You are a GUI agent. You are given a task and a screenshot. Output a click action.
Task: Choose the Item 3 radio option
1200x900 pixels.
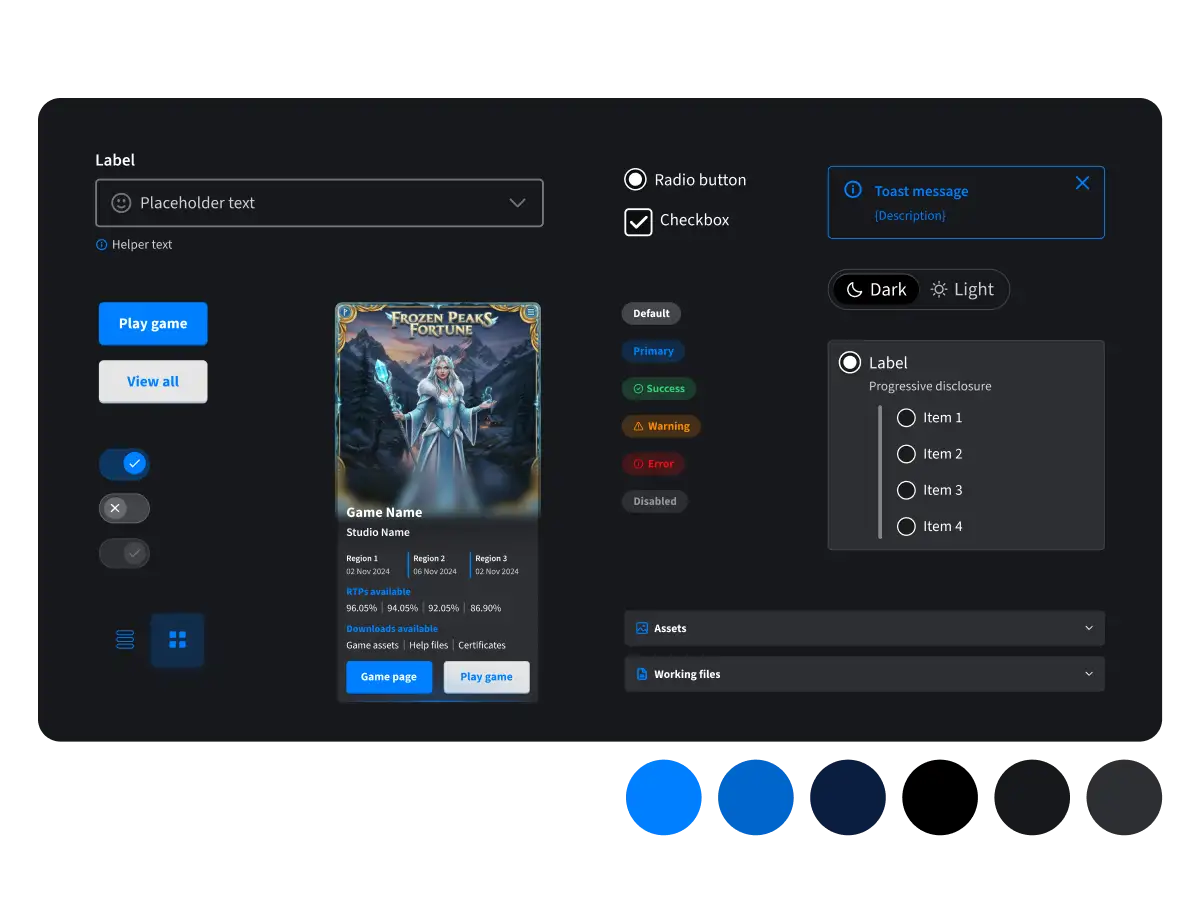click(x=906, y=490)
